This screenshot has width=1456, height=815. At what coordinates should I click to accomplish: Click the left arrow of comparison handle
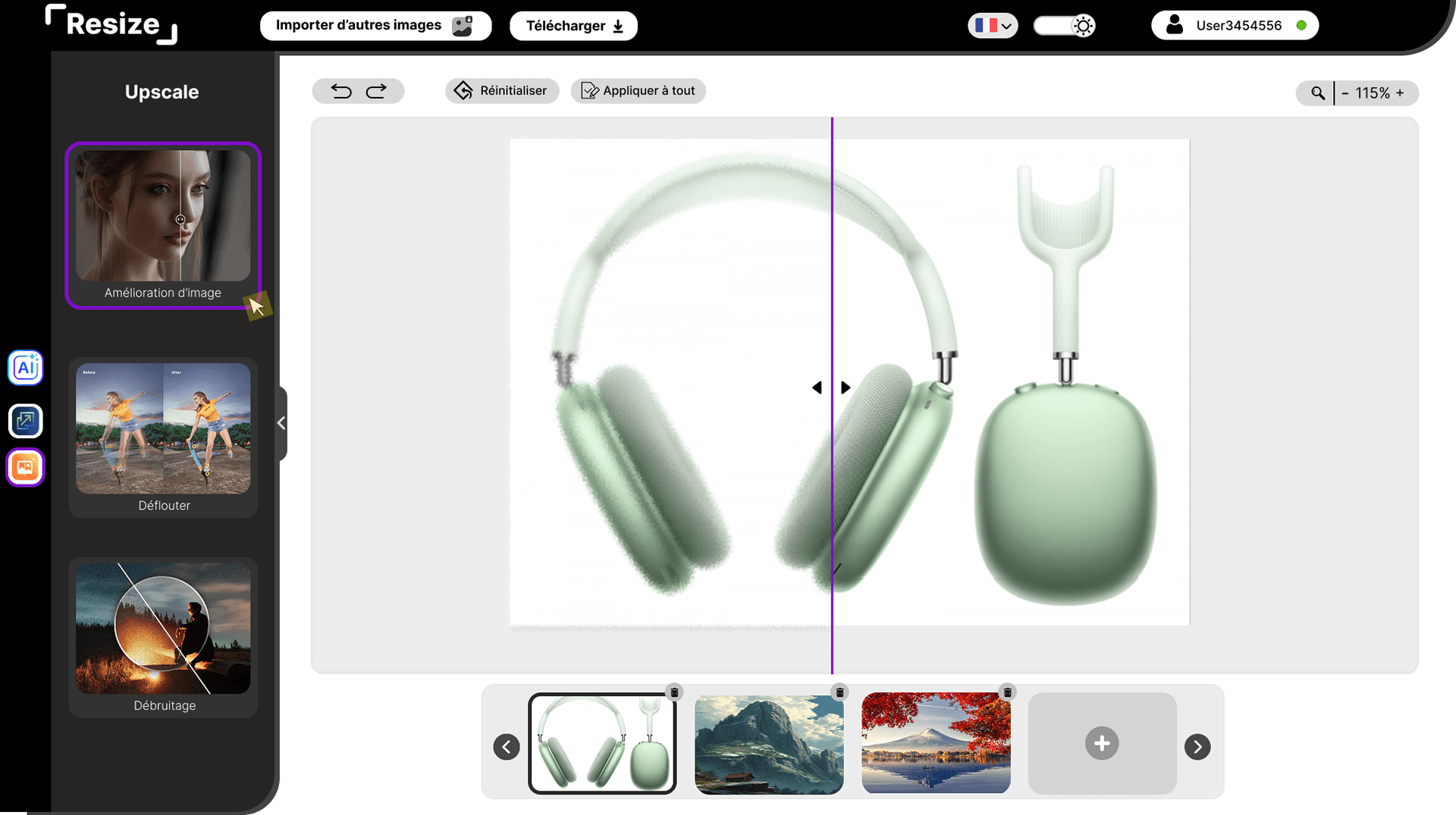coord(817,387)
